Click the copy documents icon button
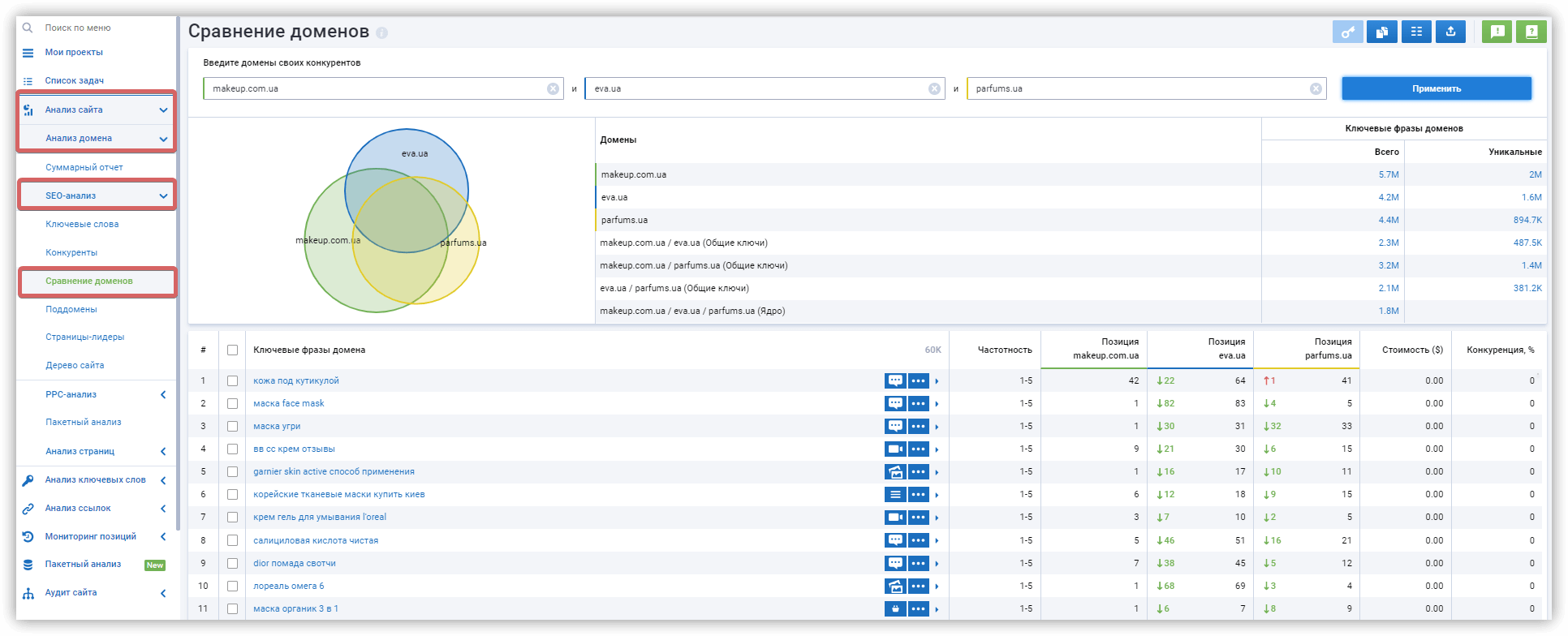1568x636 pixels. (x=1381, y=32)
